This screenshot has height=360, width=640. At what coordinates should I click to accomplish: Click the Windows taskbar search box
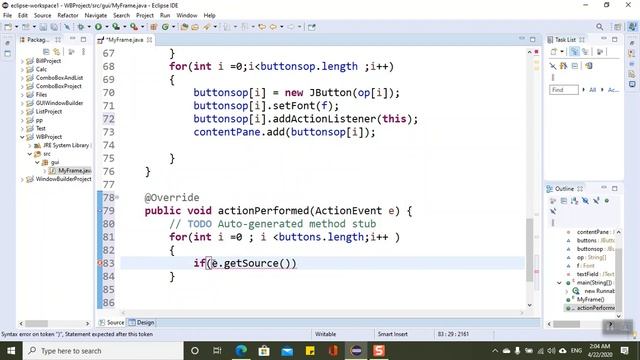pos(103,351)
